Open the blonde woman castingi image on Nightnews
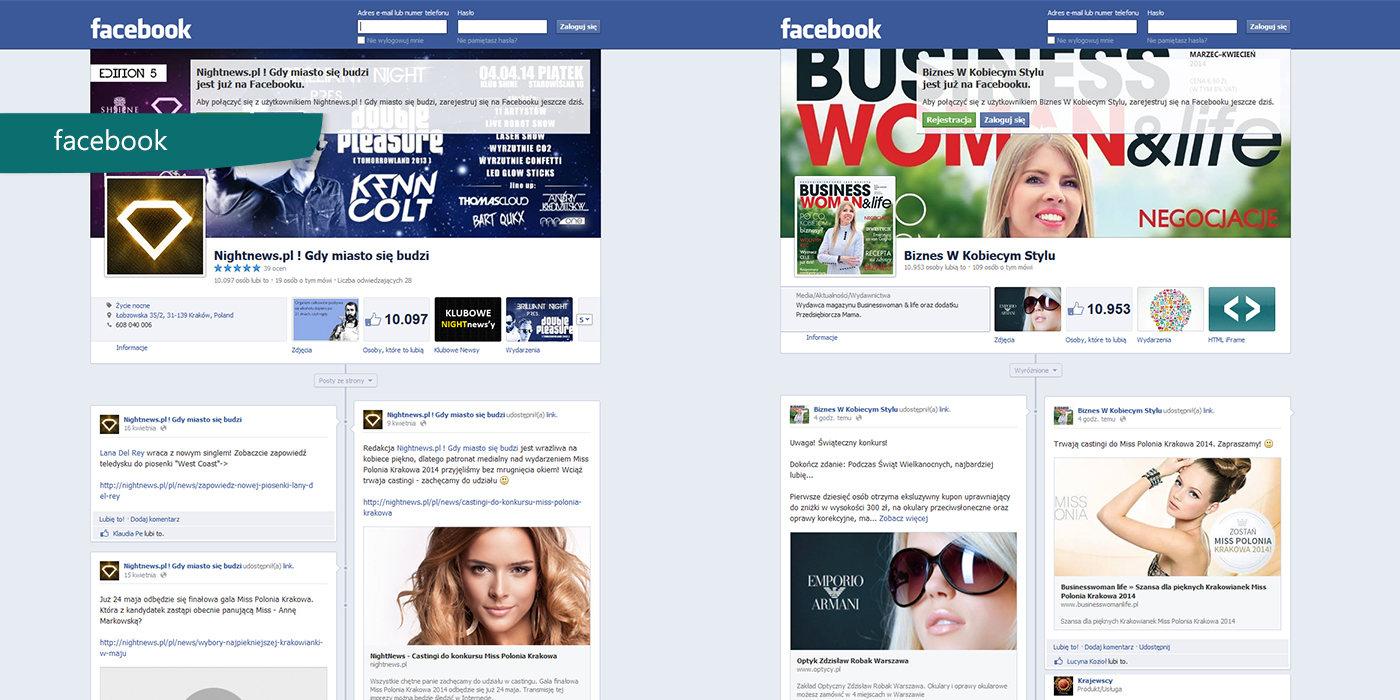 coord(476,587)
